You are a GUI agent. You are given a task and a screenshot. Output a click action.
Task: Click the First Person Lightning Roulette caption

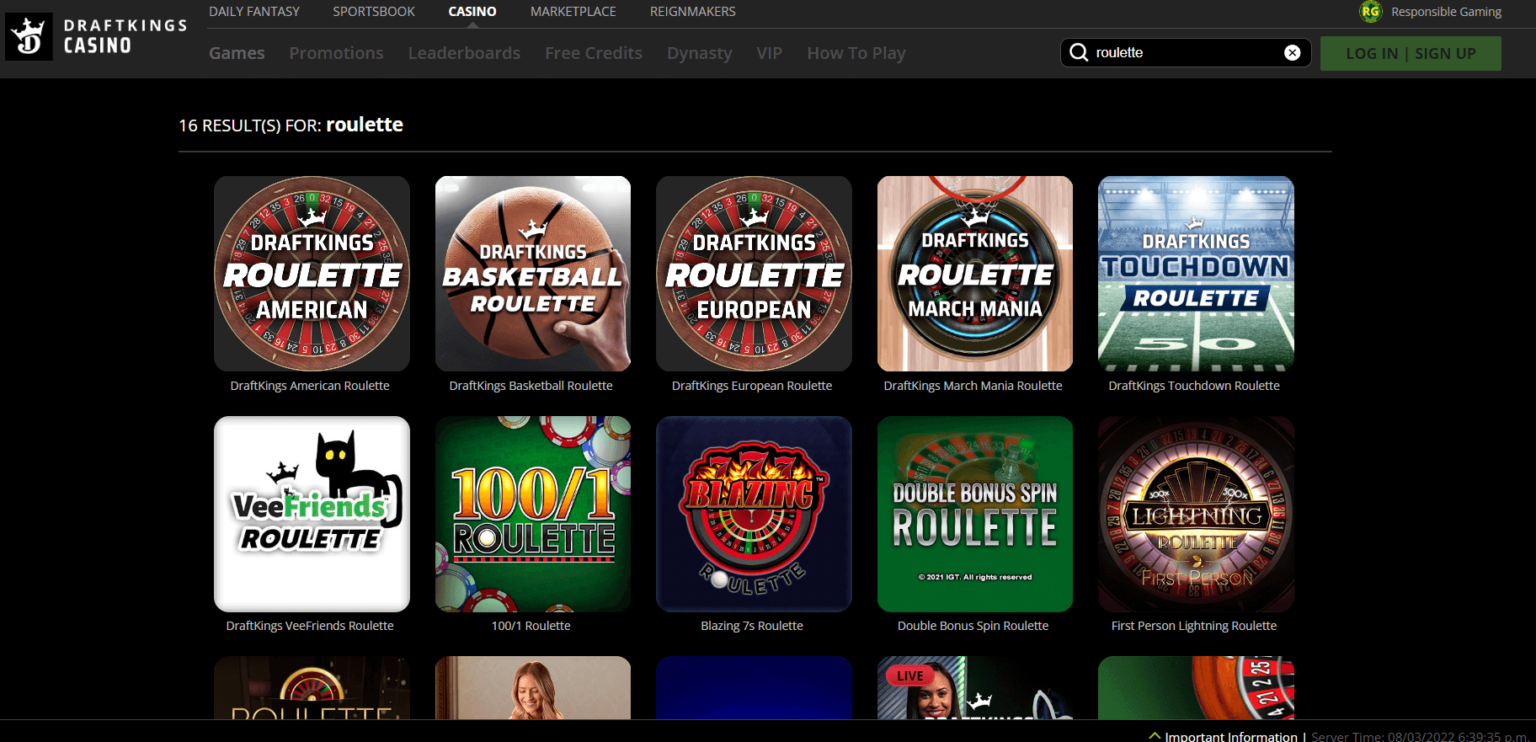tap(1194, 625)
